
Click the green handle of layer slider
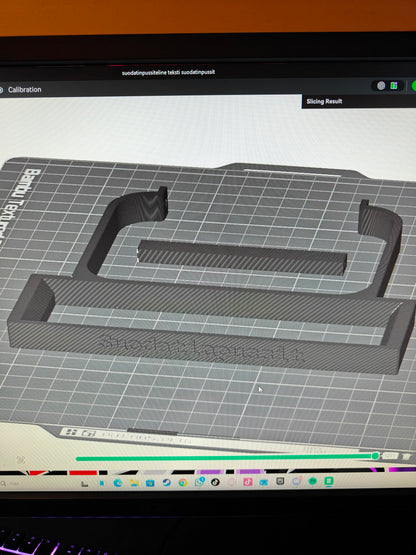pyautogui.click(x=375, y=456)
